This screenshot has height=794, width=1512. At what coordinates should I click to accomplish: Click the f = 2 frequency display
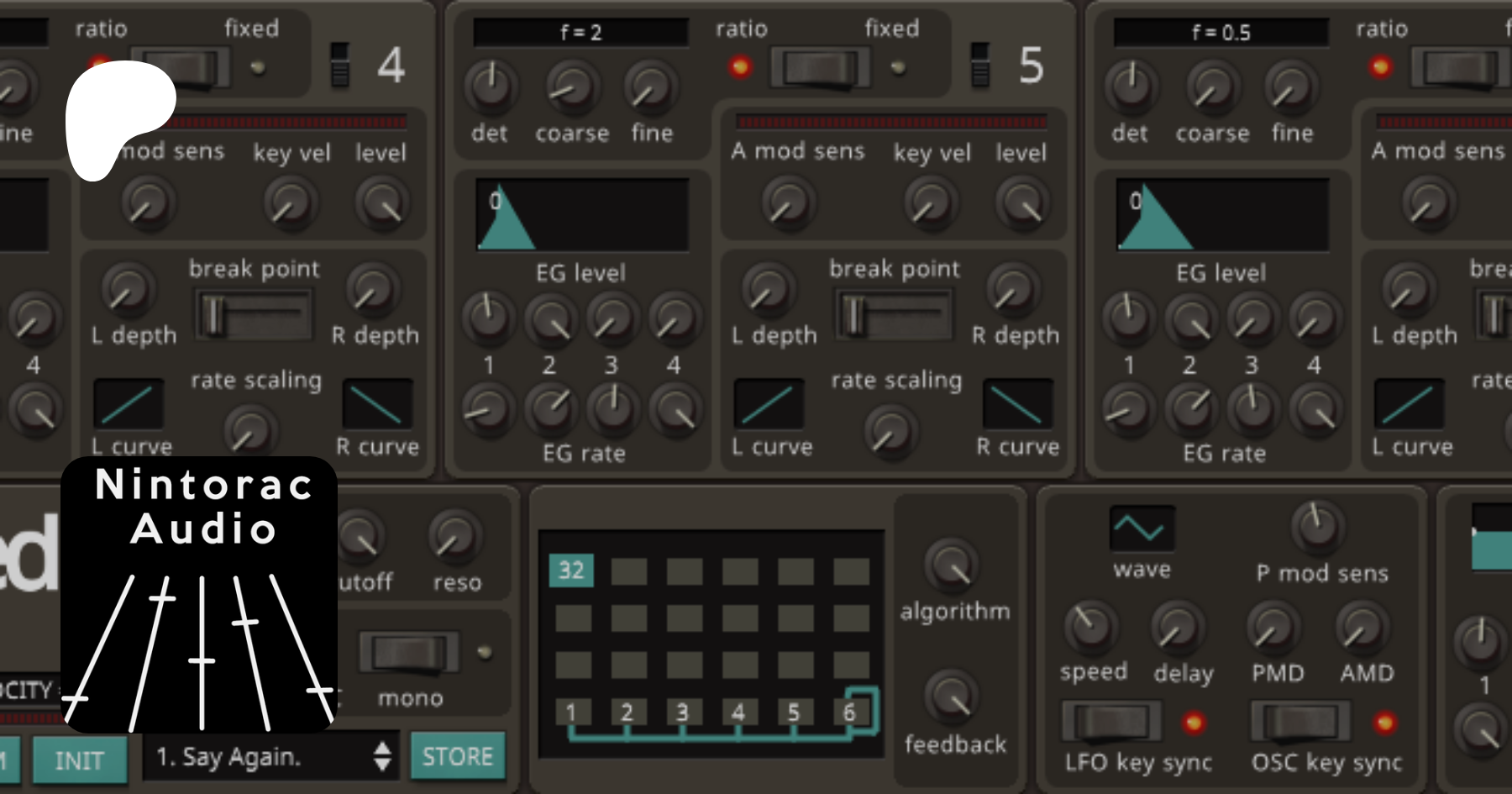pos(580,33)
